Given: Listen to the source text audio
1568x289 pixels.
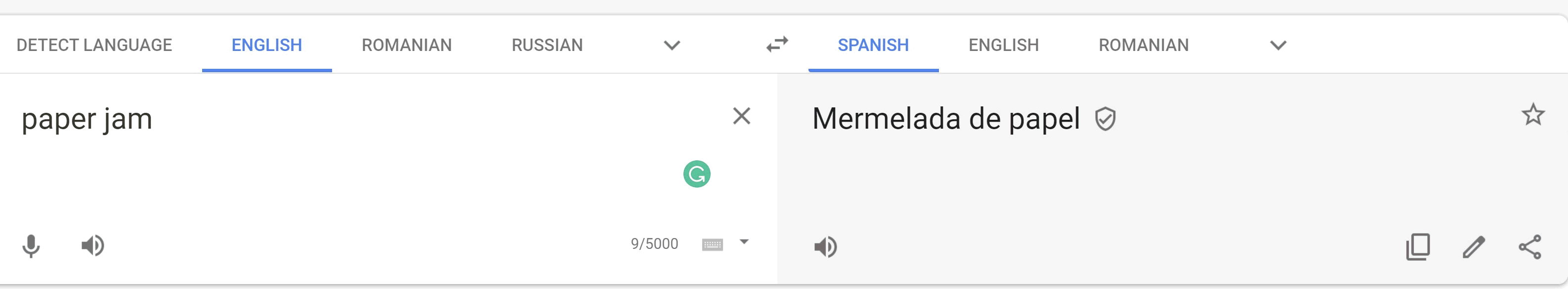Looking at the screenshot, I should pos(92,246).
